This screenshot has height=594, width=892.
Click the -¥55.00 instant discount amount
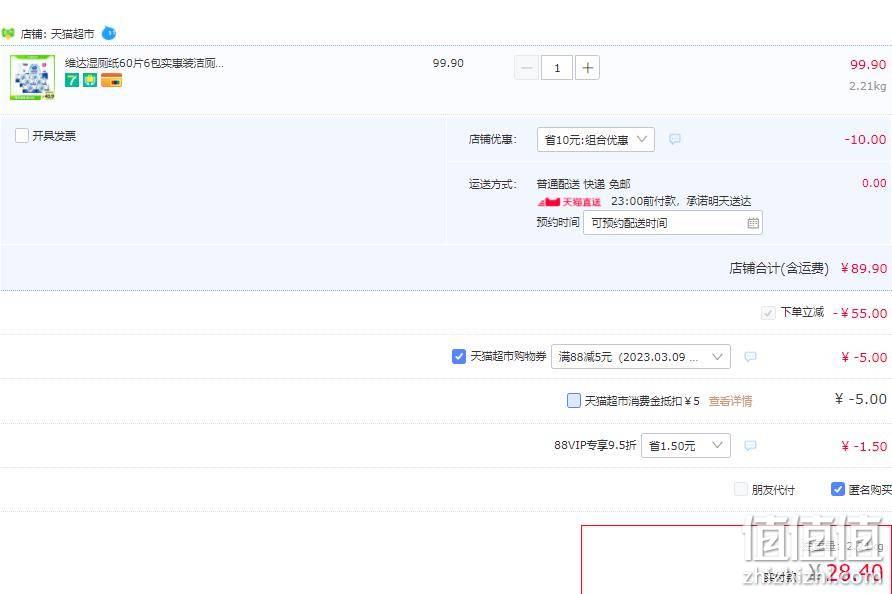[x=860, y=313]
